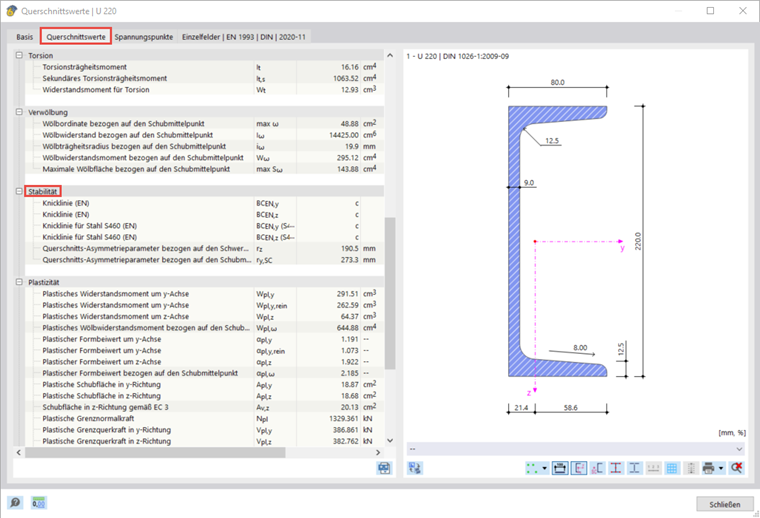Viewport: 760px width, 518px height.
Task: Select Schubfläche in z-Richtung gemäß EC 3
Action: 205,407
